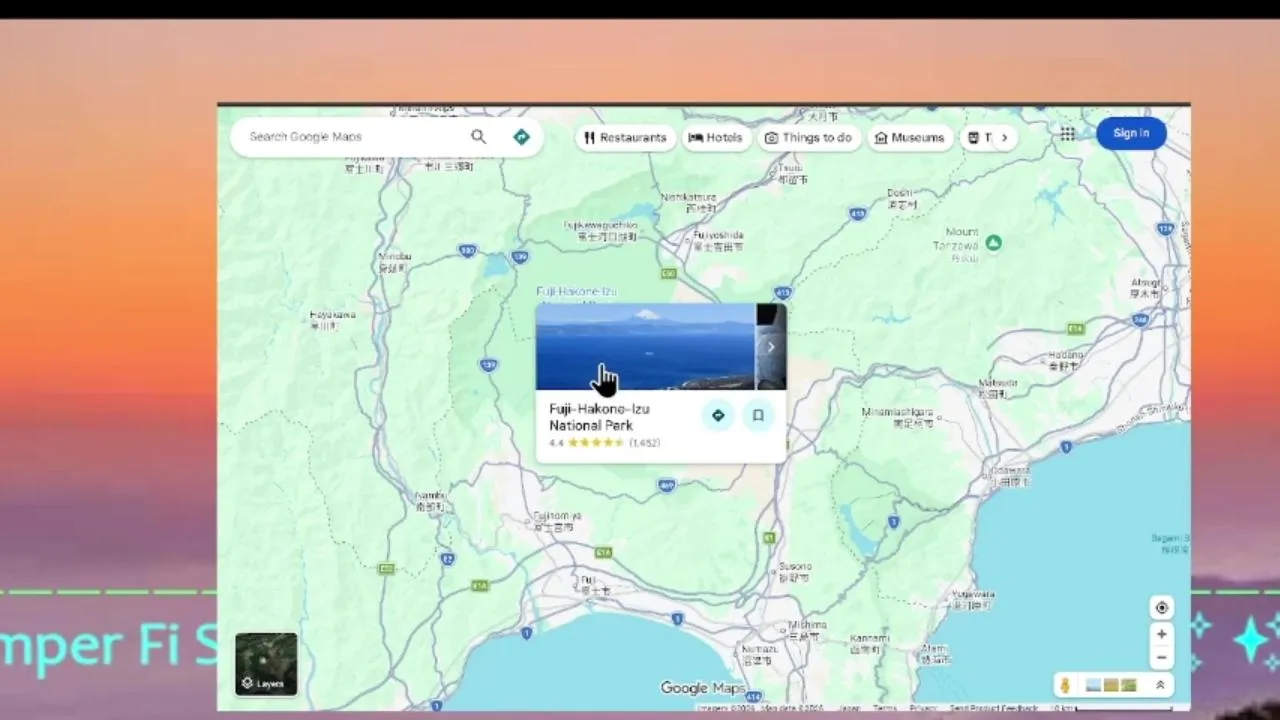Image resolution: width=1280 pixels, height=720 pixels.
Task: Open the Mount Tanzawa green marker
Action: [993, 242]
